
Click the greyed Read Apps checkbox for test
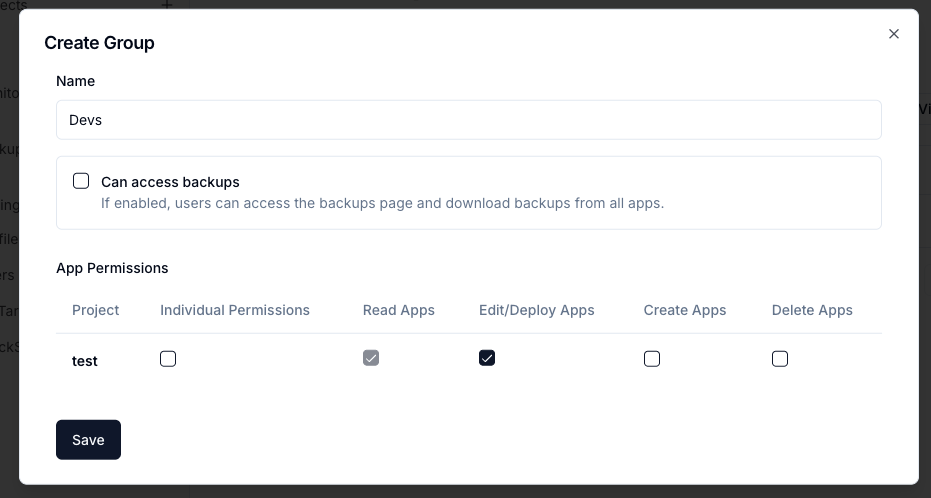[371, 358]
